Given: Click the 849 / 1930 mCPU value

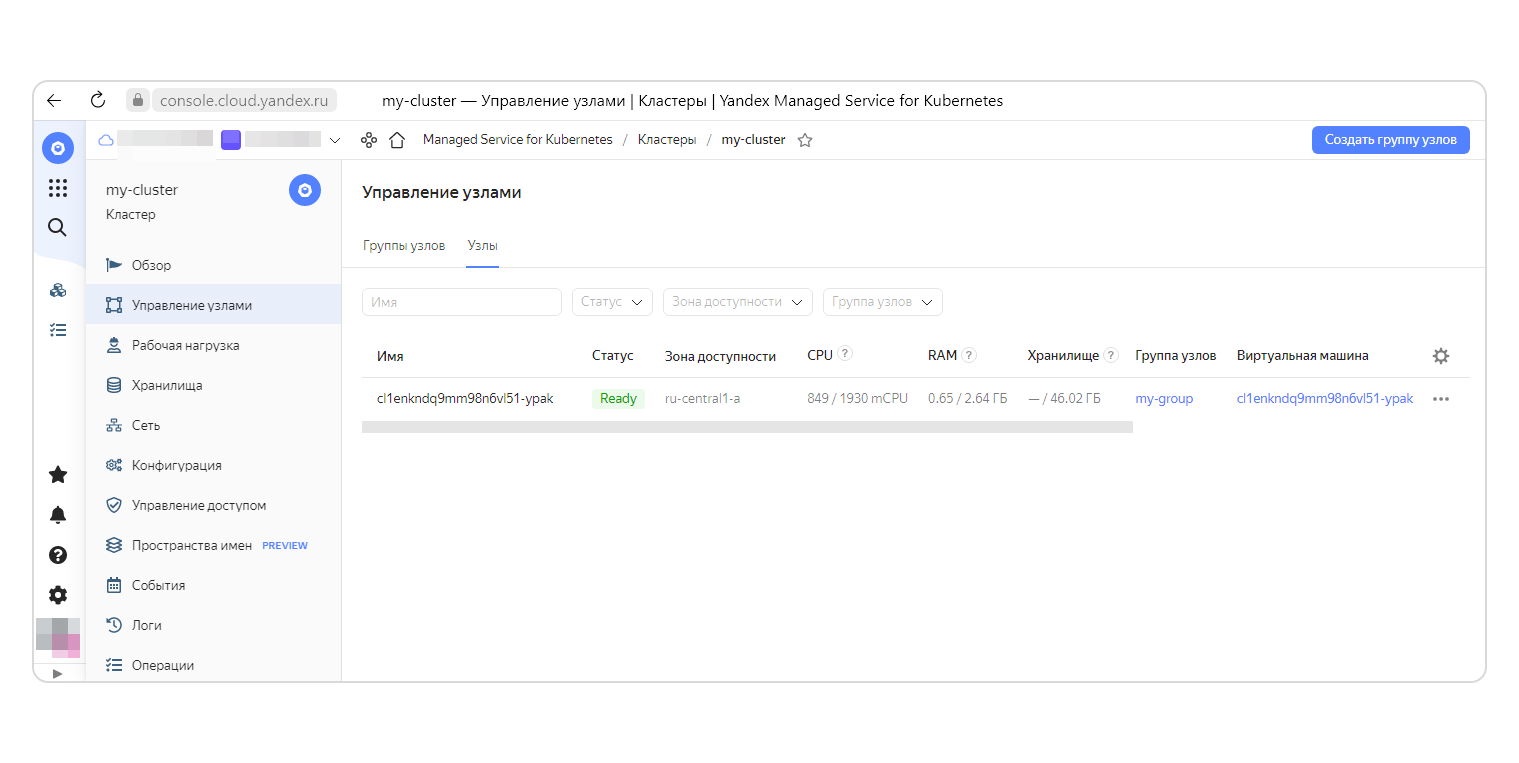Looking at the screenshot, I should tap(857, 399).
